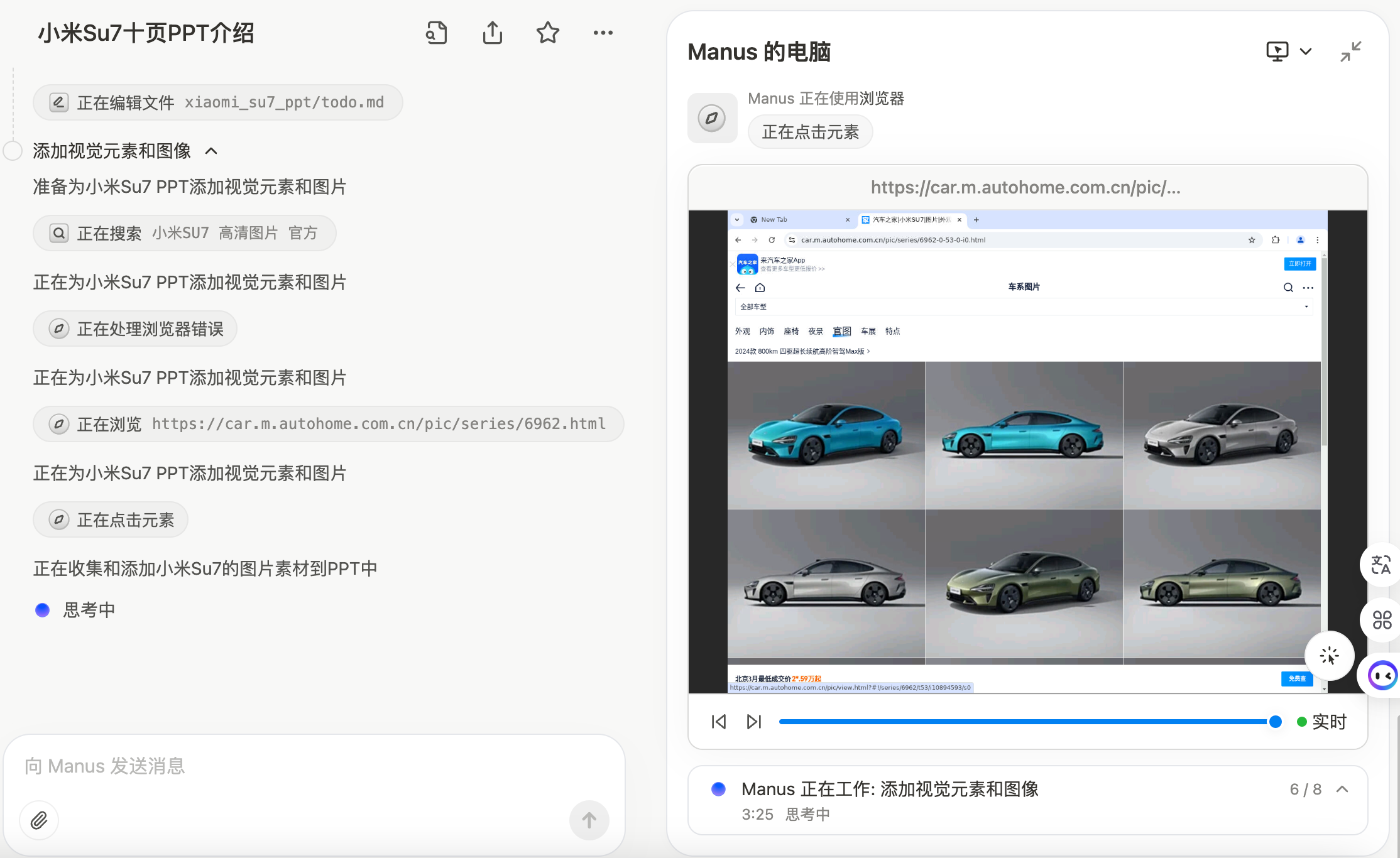Expand the 6 / 8 task progress chevron
This screenshot has width=1400, height=858.
click(x=1342, y=789)
